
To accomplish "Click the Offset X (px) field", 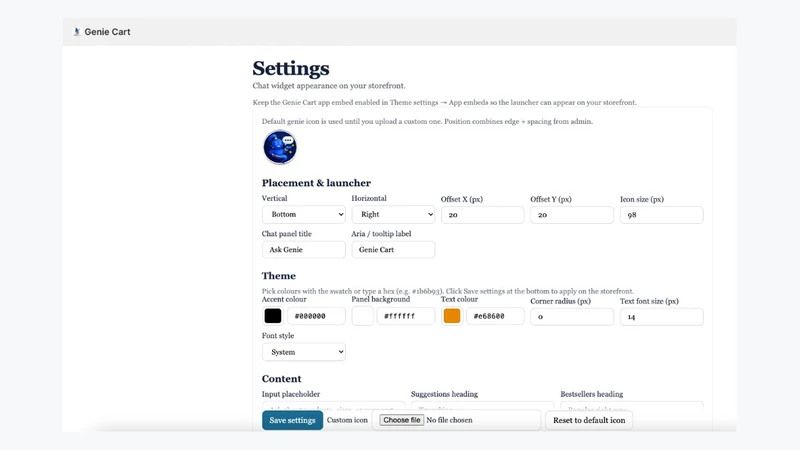I will pos(482,215).
